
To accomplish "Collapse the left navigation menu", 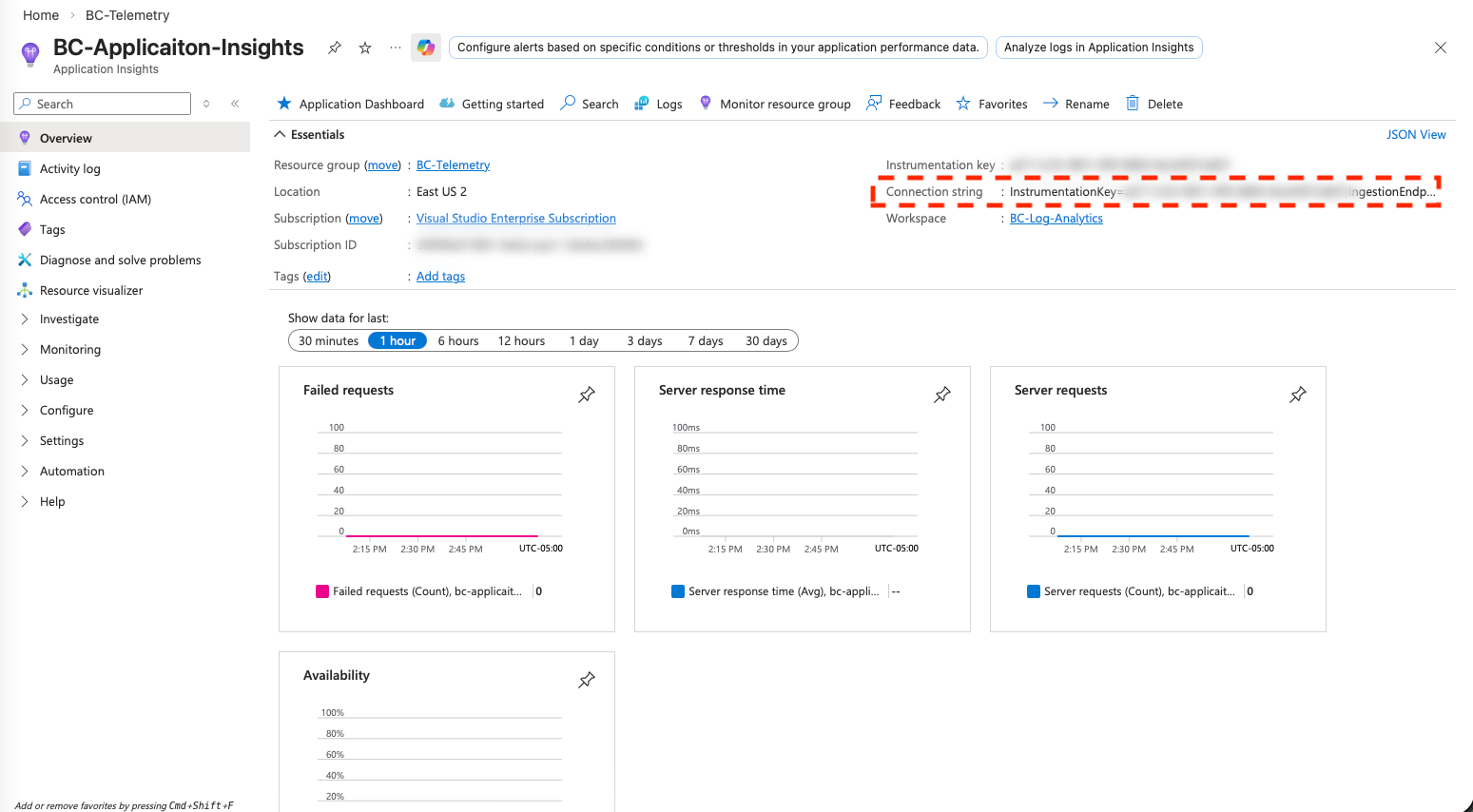I will pyautogui.click(x=235, y=104).
